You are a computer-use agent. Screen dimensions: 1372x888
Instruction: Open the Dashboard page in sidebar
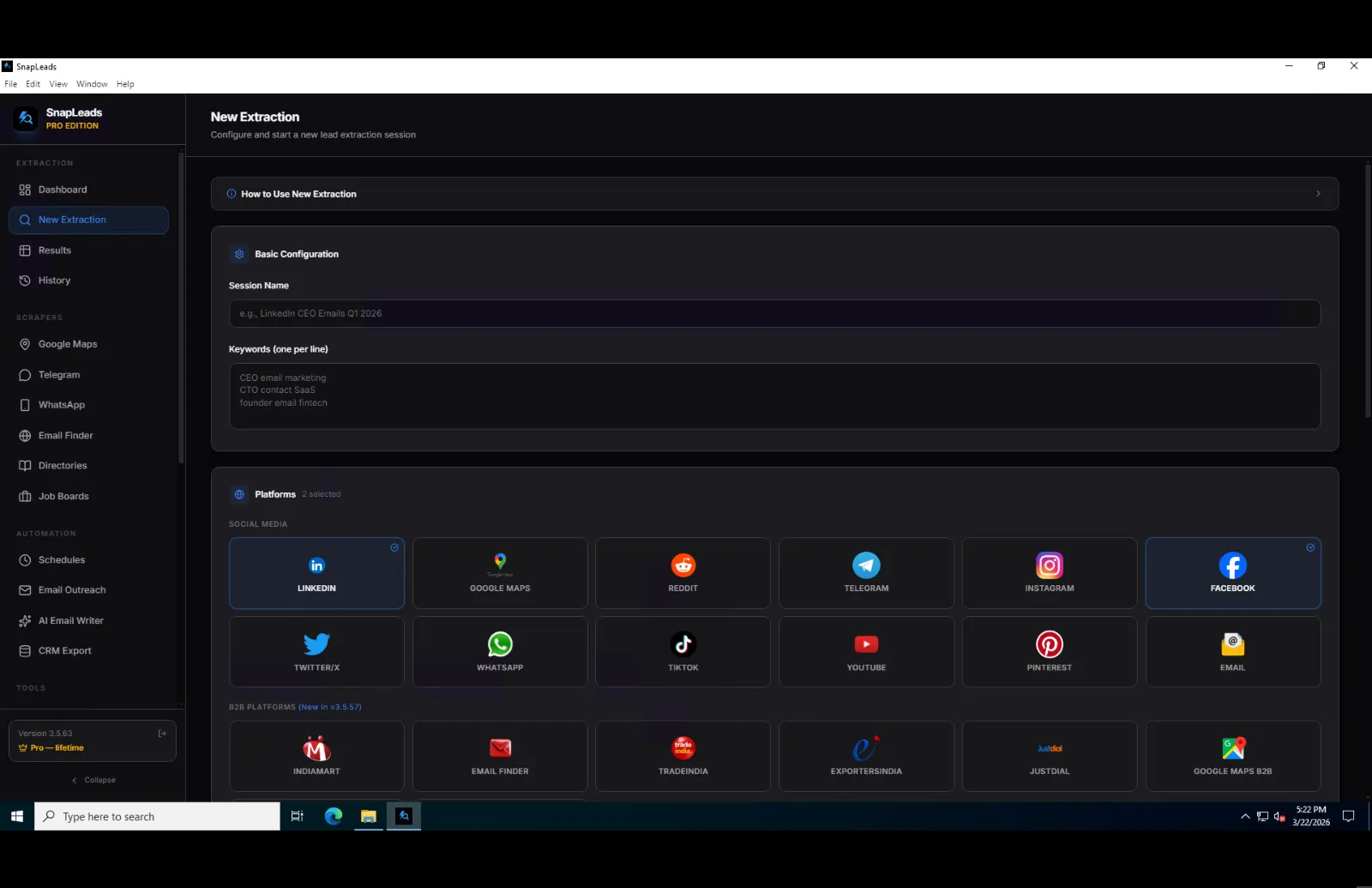coord(63,190)
